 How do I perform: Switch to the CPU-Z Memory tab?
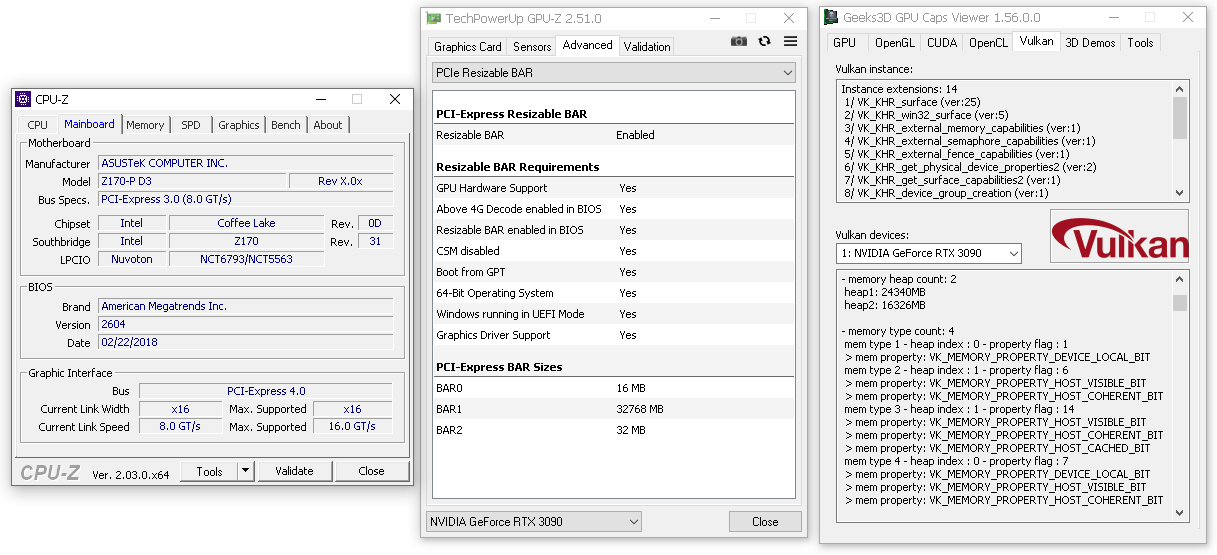[145, 125]
